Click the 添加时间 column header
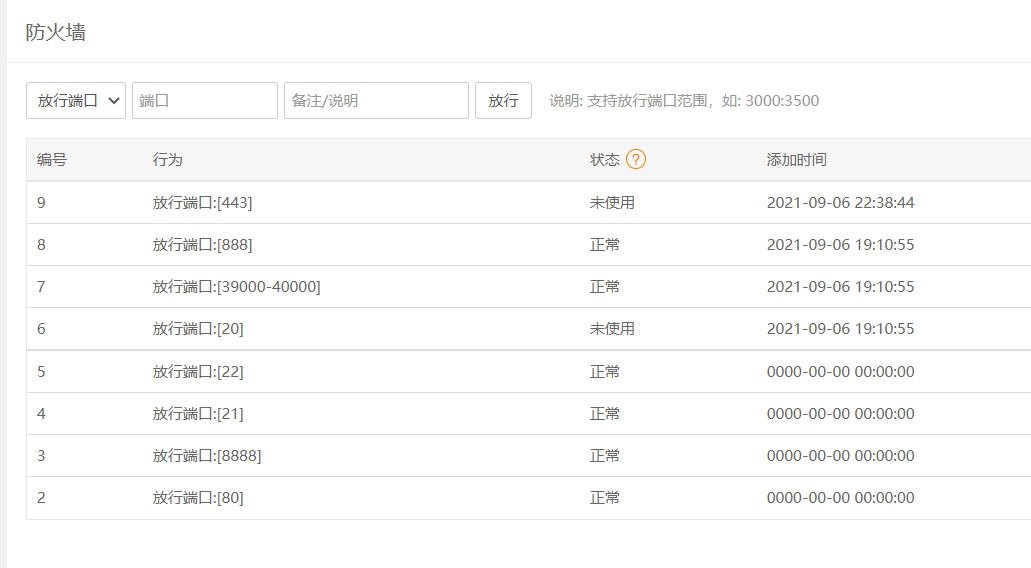 tap(796, 160)
